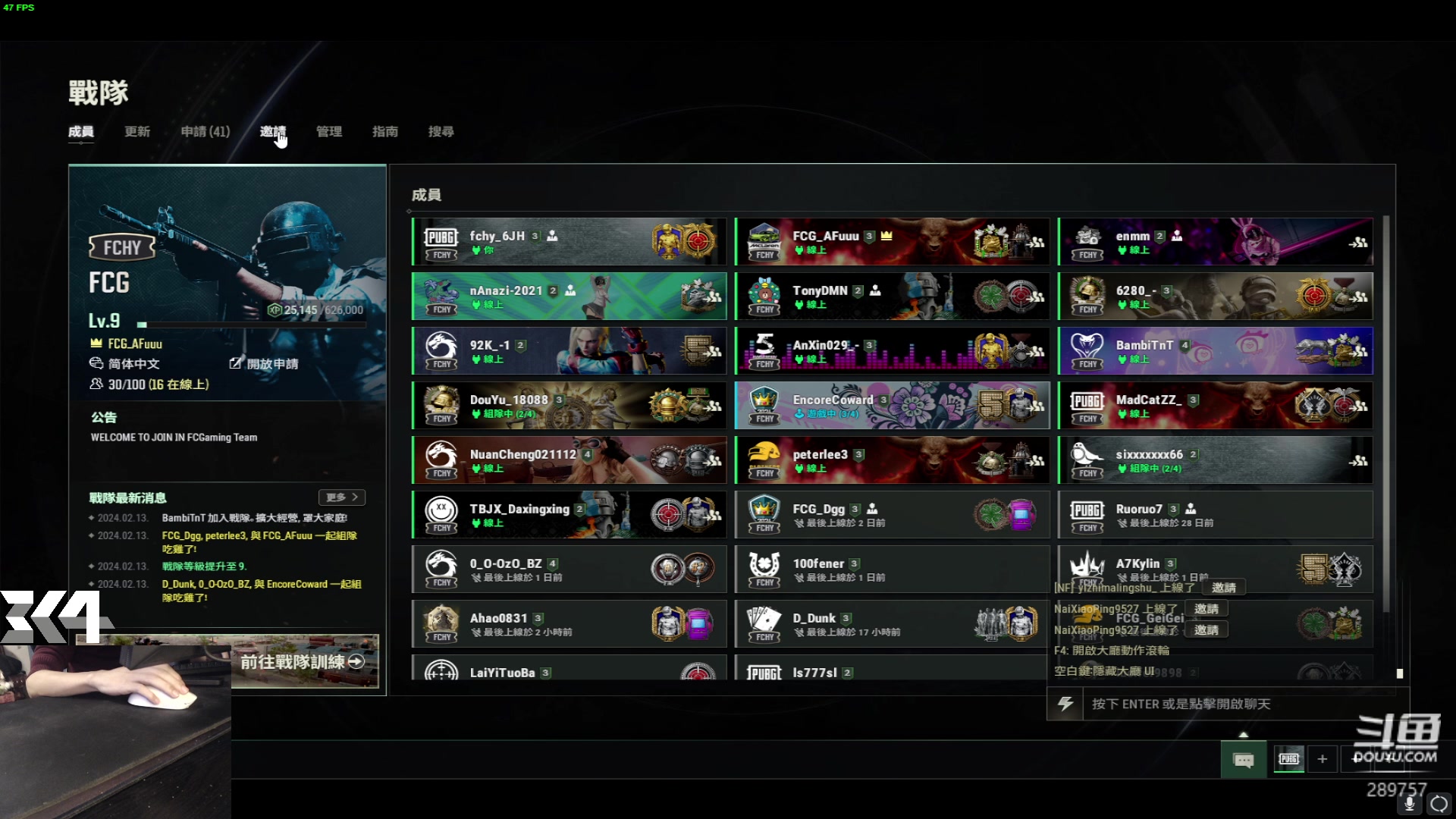1456x819 pixels.
Task: Click the edit icon next to 開放申請
Action: click(236, 364)
